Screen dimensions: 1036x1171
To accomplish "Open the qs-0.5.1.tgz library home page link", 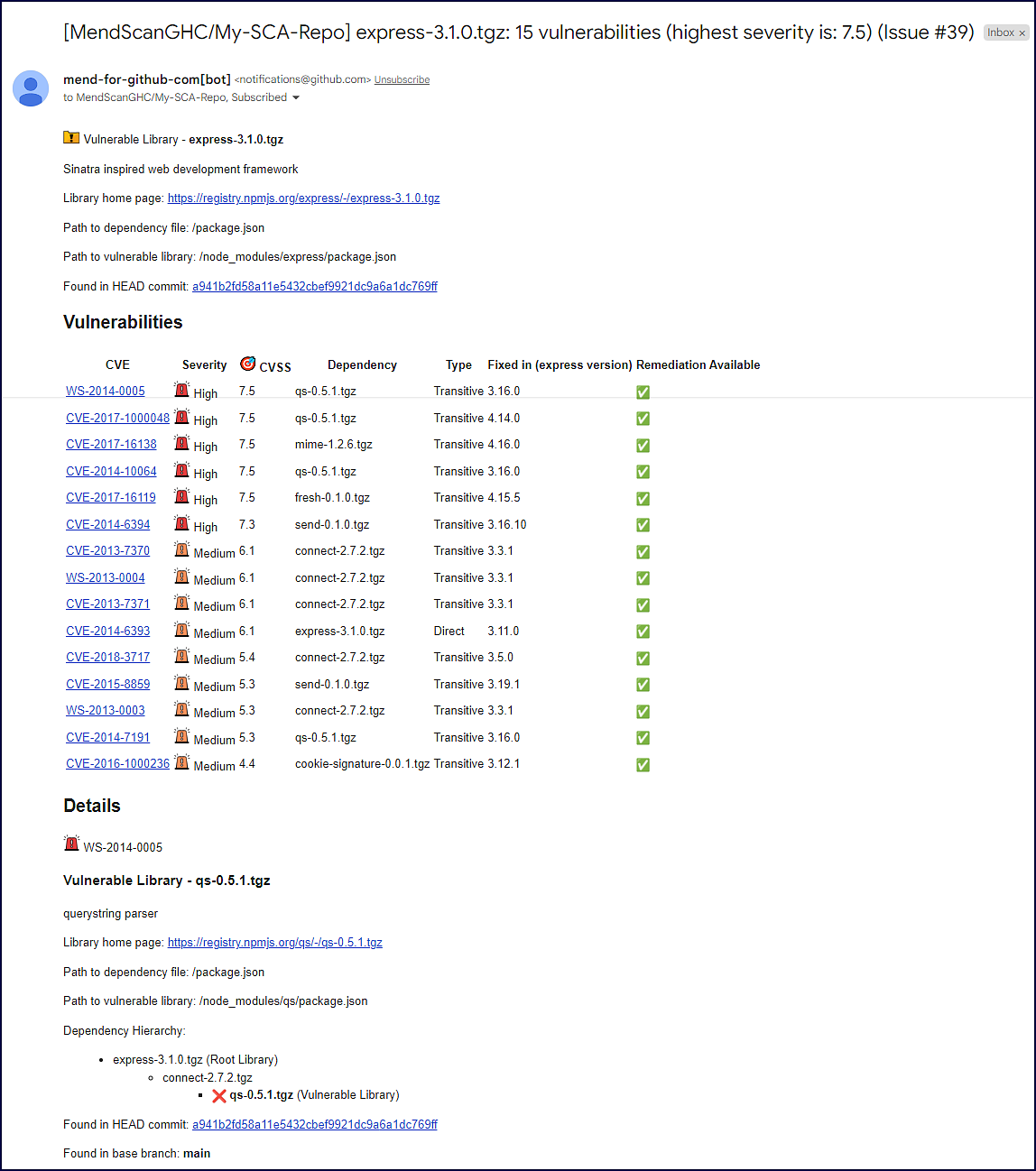I will pyautogui.click(x=274, y=943).
